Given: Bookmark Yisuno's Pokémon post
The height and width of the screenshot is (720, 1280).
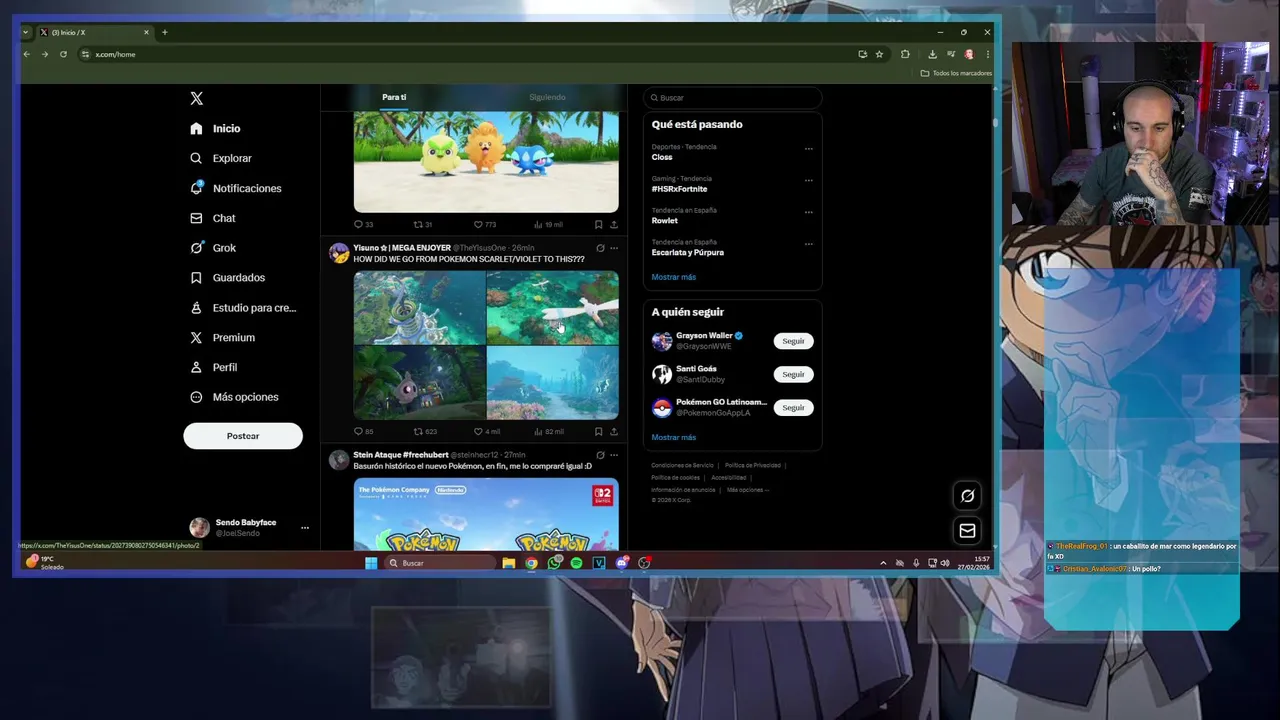Looking at the screenshot, I should 598,432.
